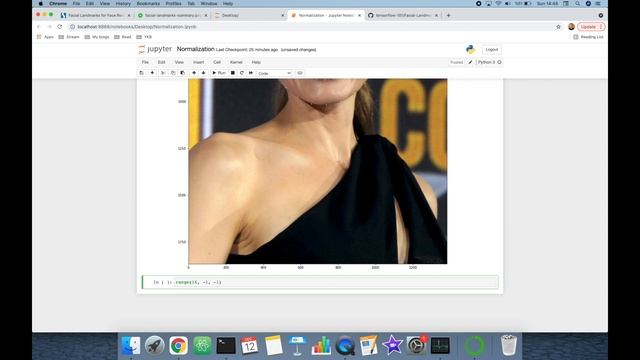
Task: Open the Chrome profile avatar
Action: coord(571,27)
